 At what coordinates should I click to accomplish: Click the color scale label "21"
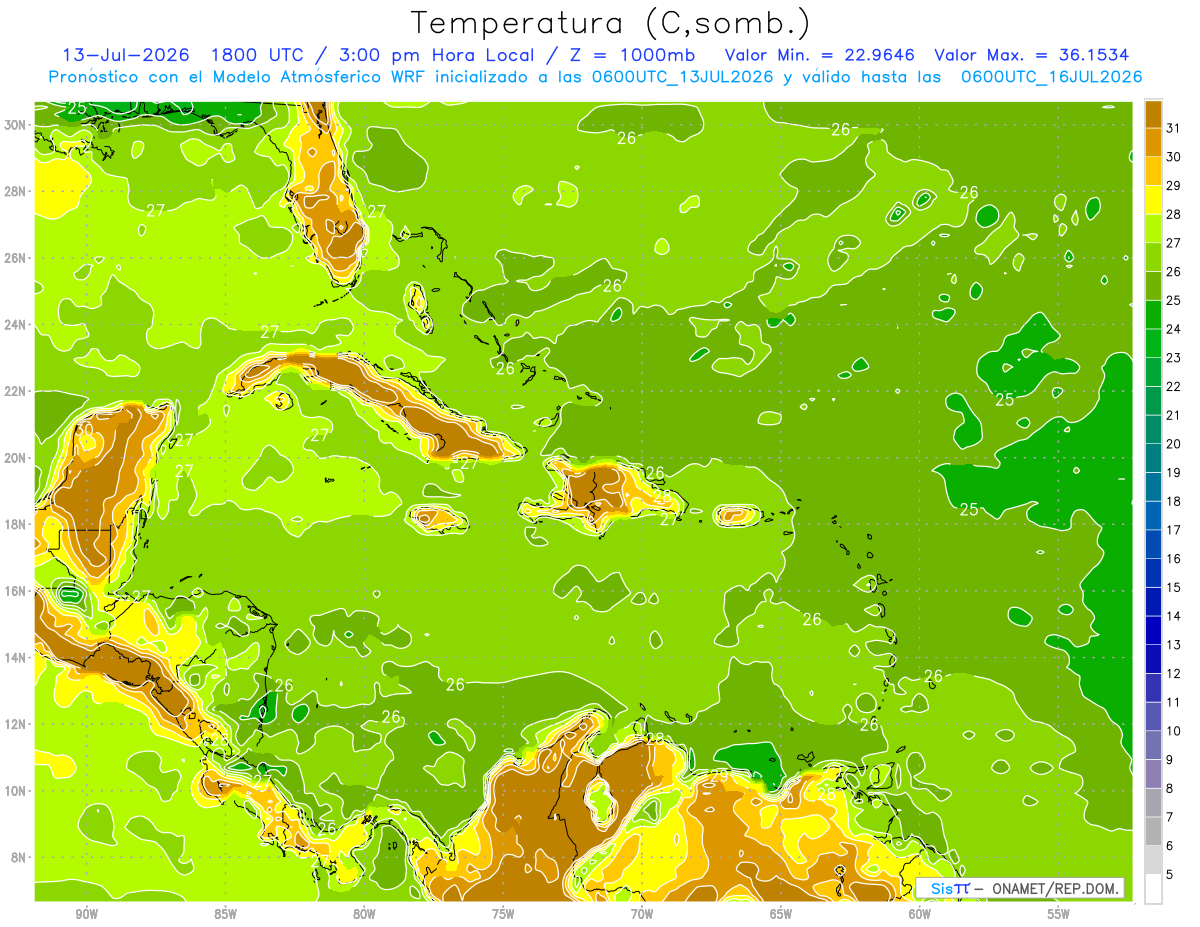(x=1174, y=415)
